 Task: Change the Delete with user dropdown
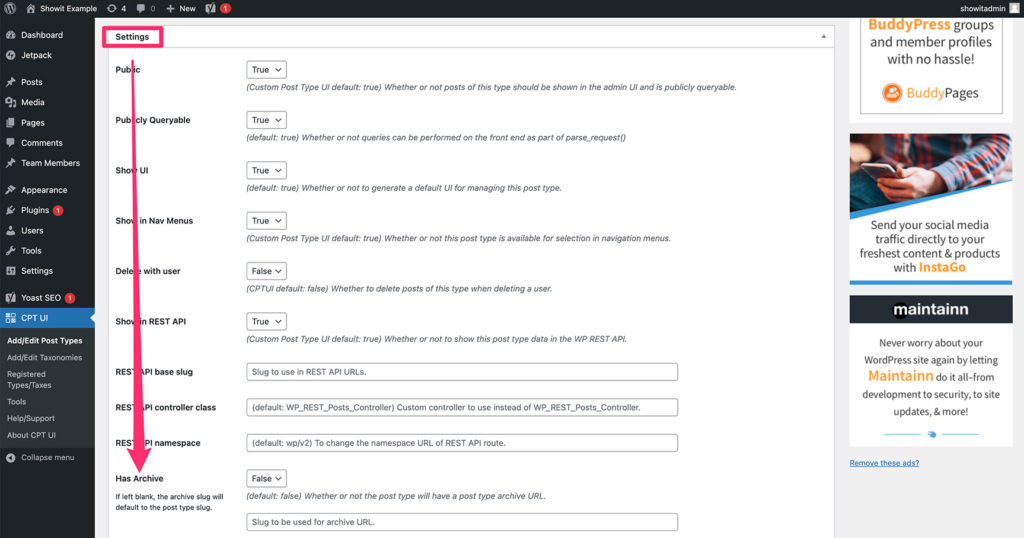[x=266, y=271]
